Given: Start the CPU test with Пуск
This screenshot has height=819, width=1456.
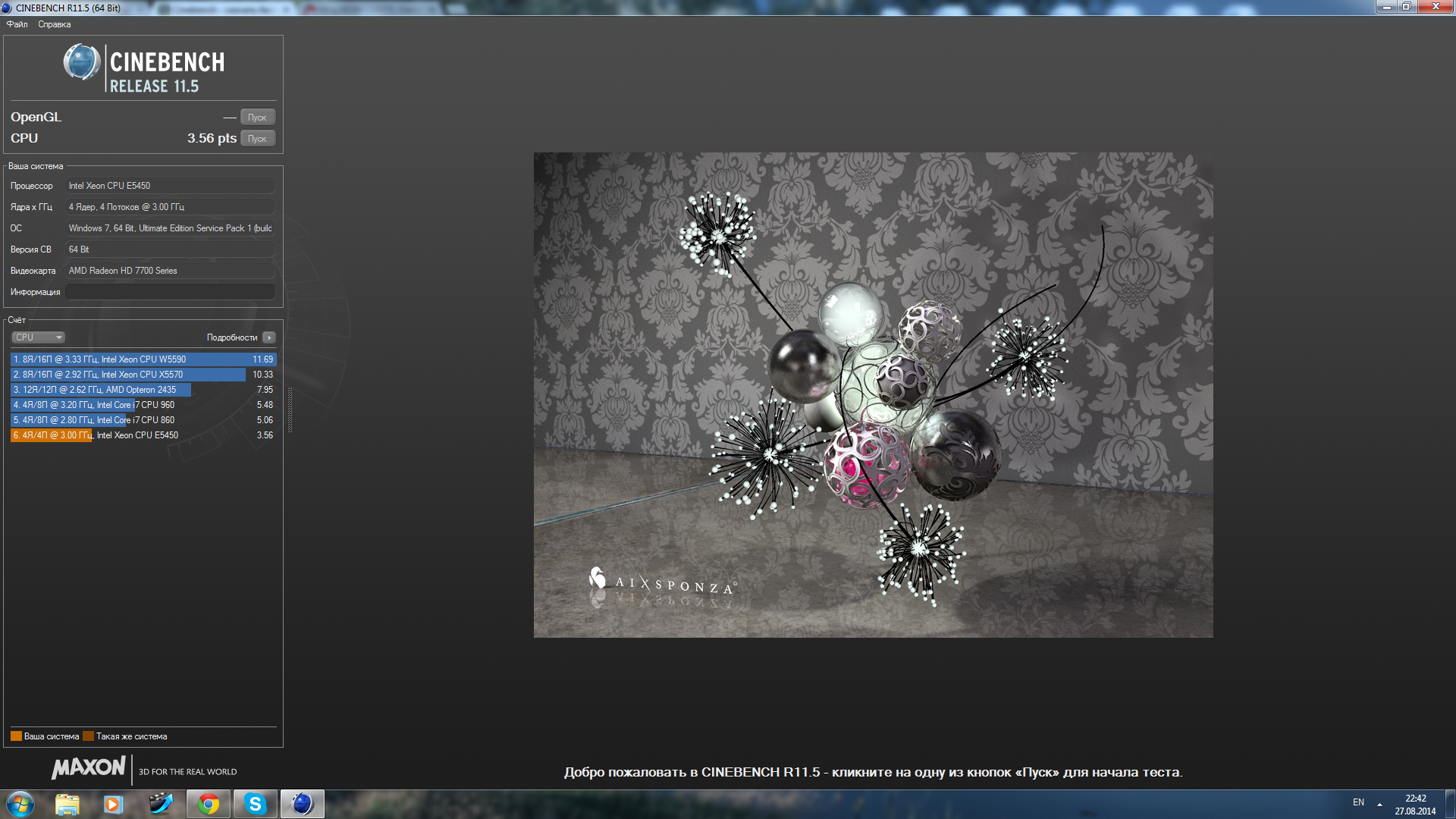Looking at the screenshot, I should pos(257,139).
